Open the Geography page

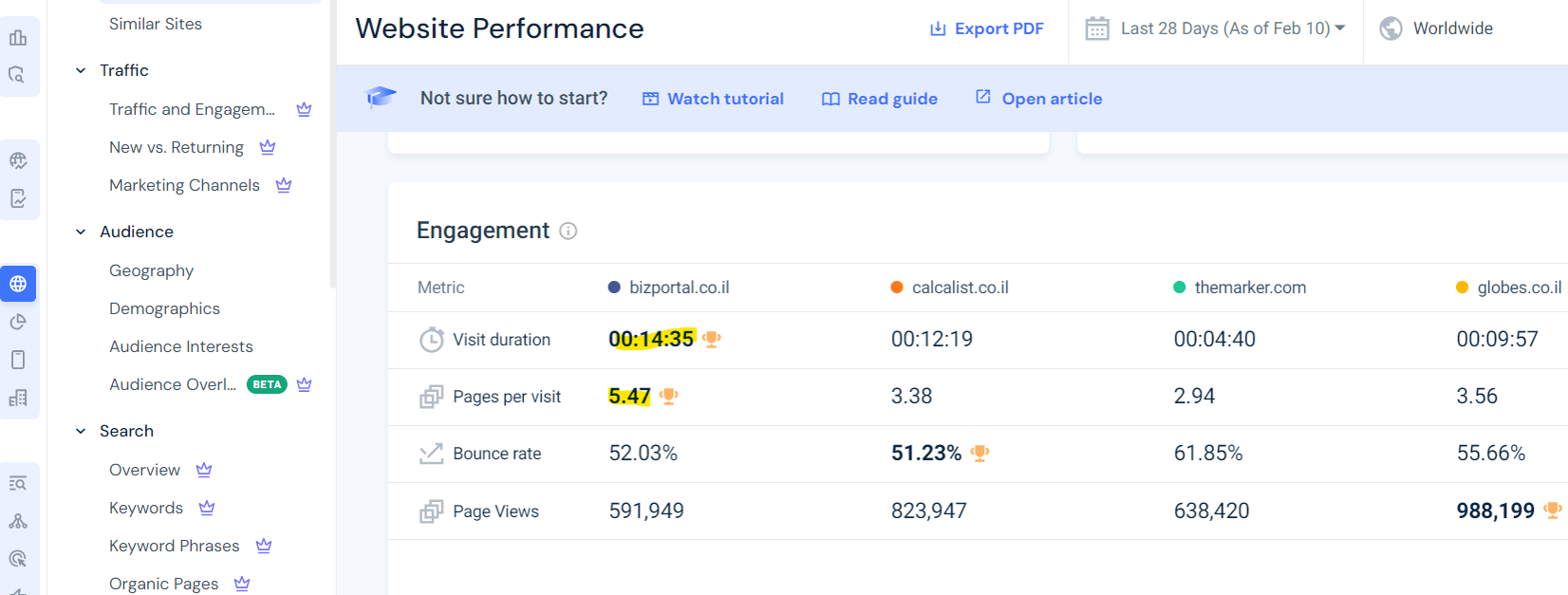click(x=151, y=270)
